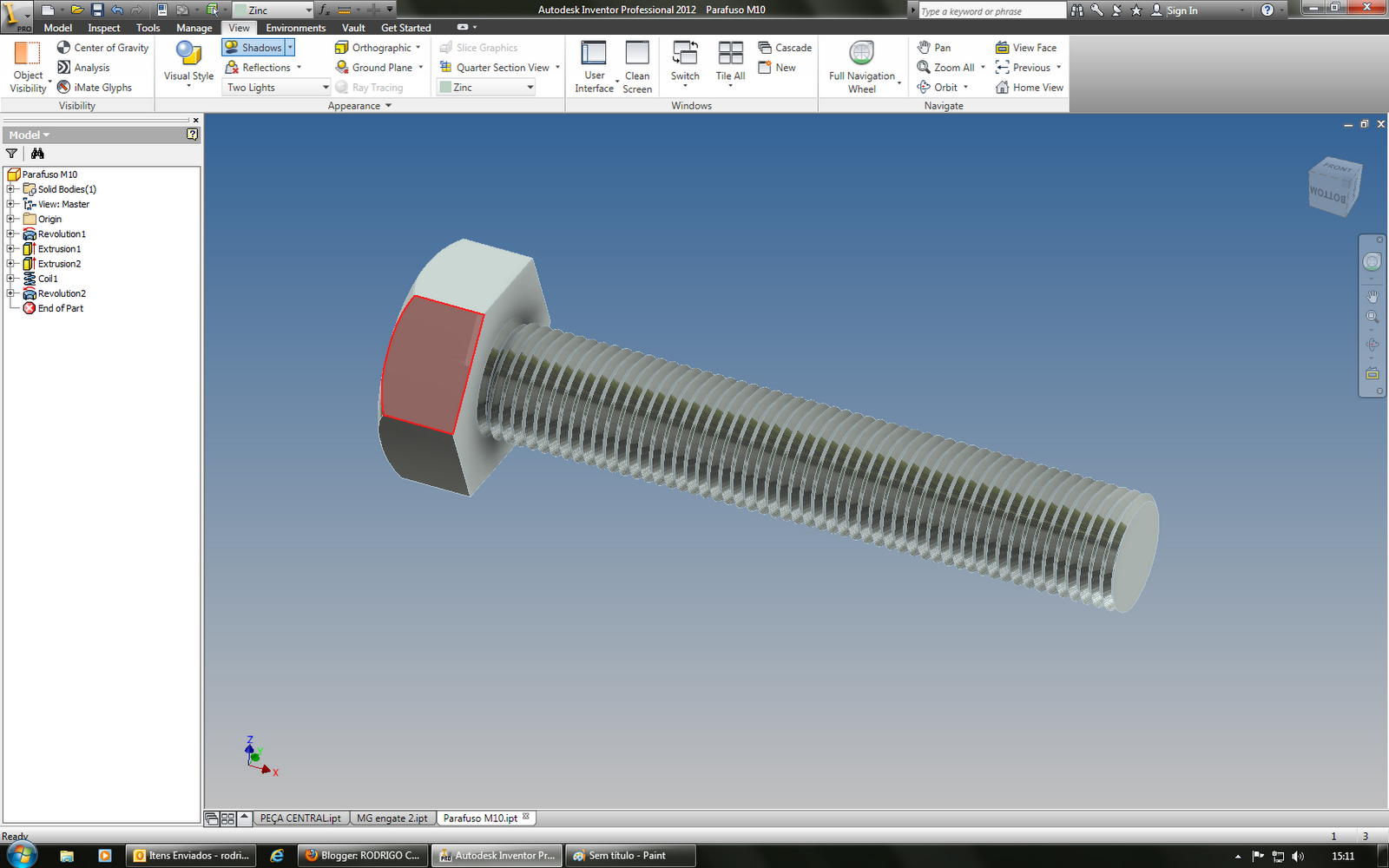Open the PEÇA CENTRAL.ipt document tab
Screen dimensions: 1389x868
click(x=301, y=817)
